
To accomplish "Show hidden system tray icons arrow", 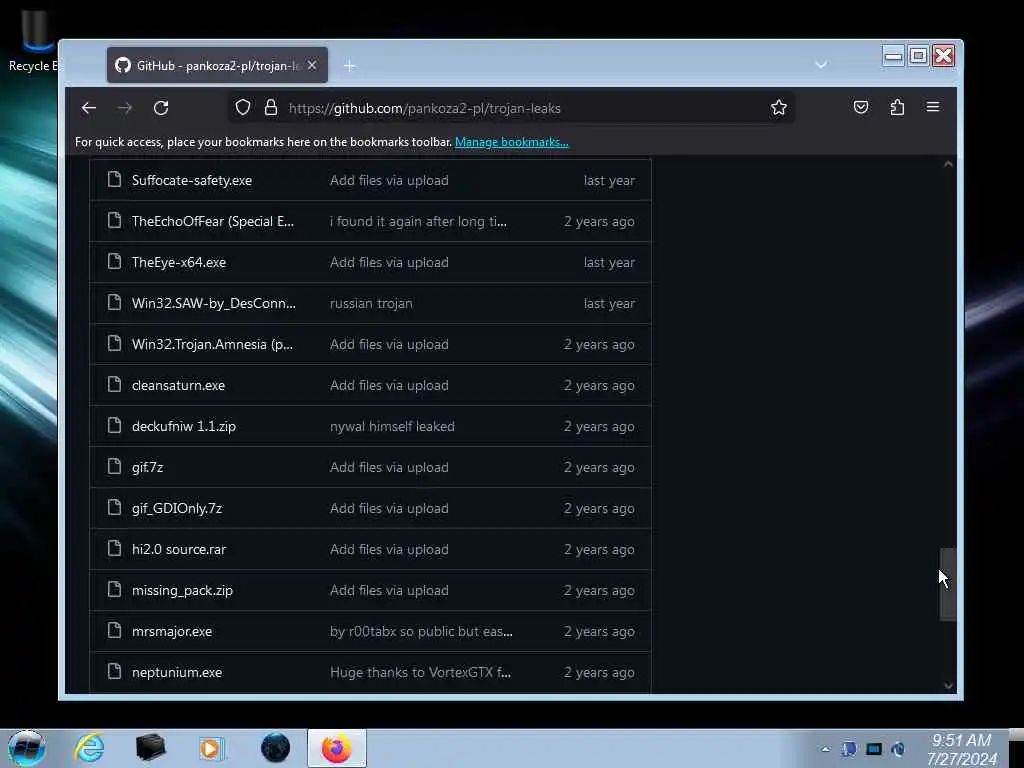I will point(825,749).
